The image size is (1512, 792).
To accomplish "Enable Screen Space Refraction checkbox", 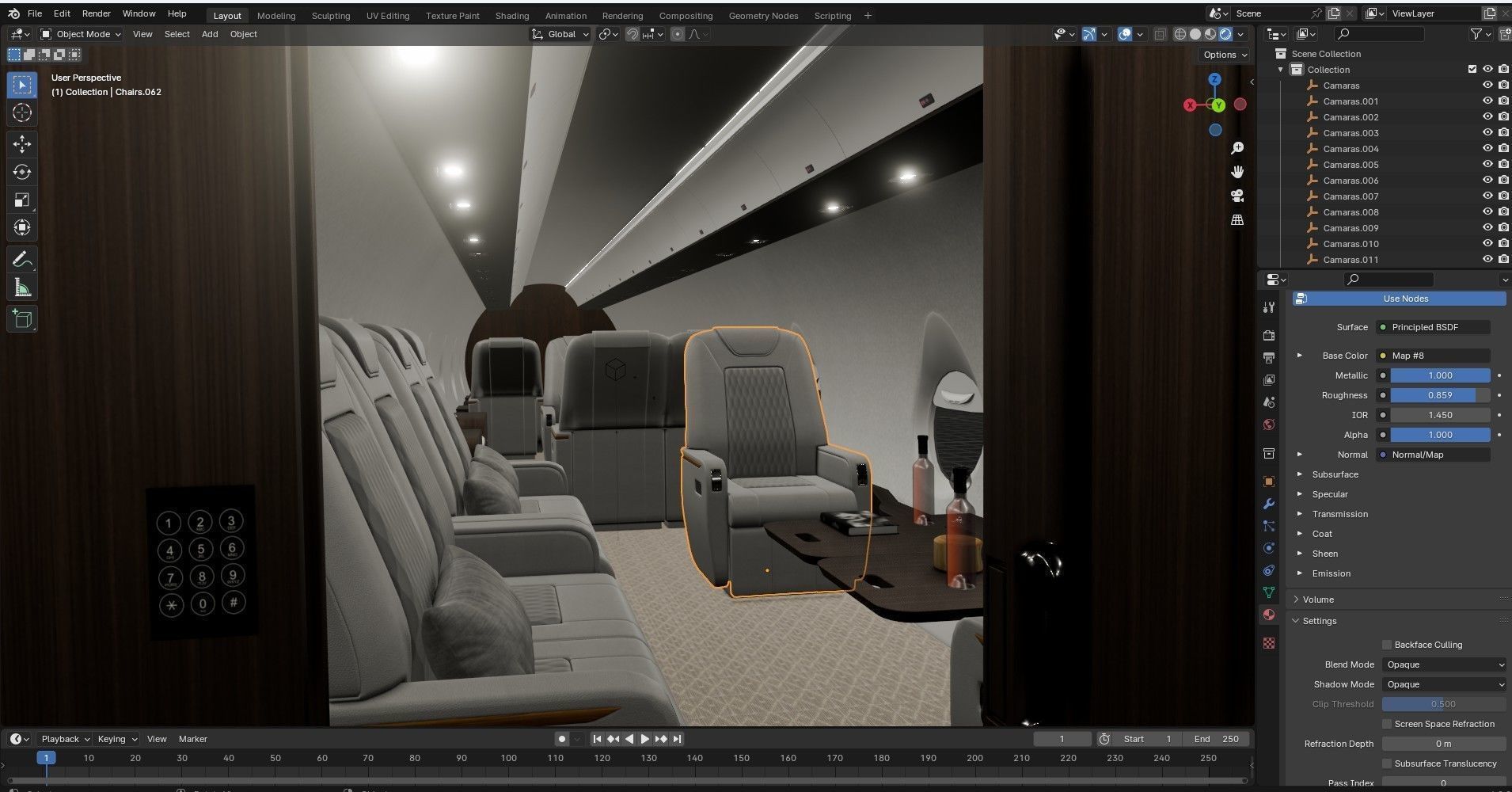I will pos(1387,724).
